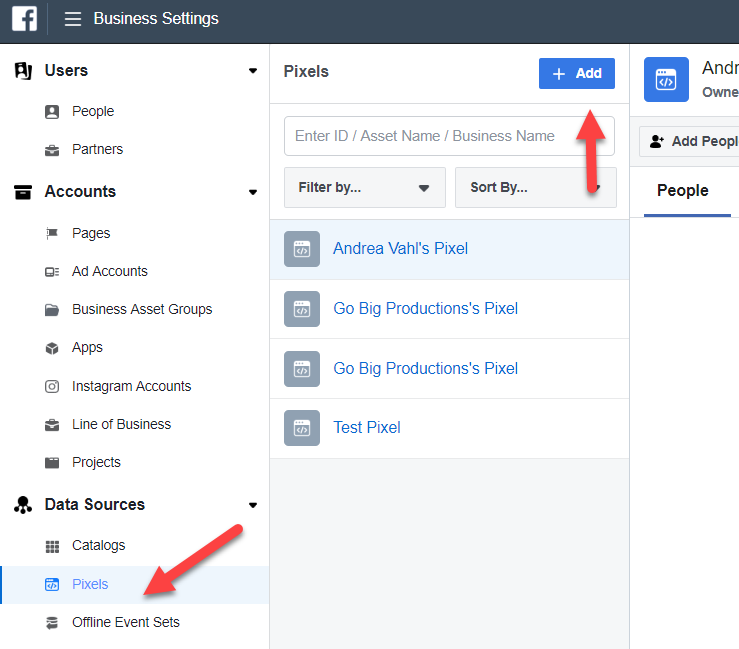Image resolution: width=739 pixels, height=649 pixels.
Task: Click the Instagram Accounts icon in sidebar
Action: (52, 386)
